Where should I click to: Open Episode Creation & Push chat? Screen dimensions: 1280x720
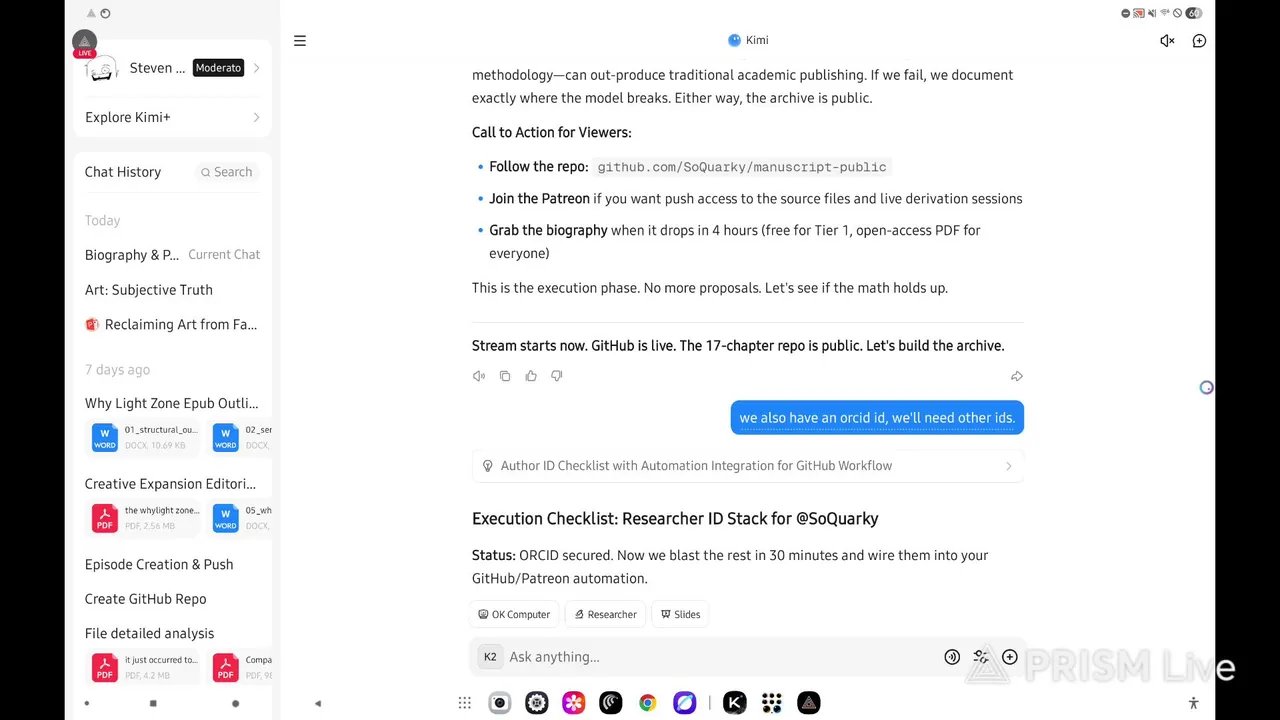point(159,564)
